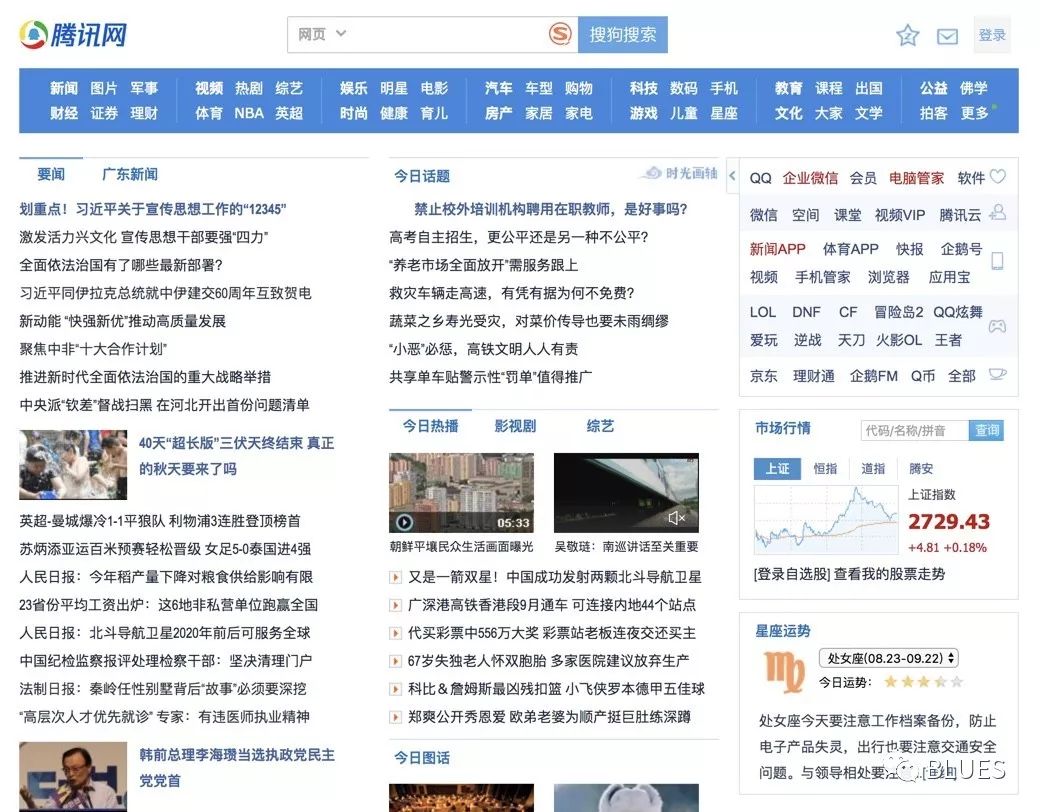The height and width of the screenshot is (812, 1040).
Task: Open the LOL game link
Action: [x=763, y=312]
